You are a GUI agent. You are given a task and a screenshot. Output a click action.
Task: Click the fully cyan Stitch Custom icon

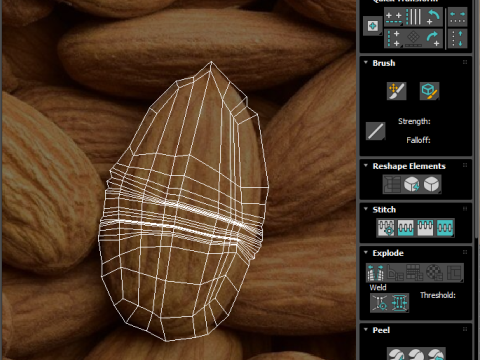[x=445, y=228]
